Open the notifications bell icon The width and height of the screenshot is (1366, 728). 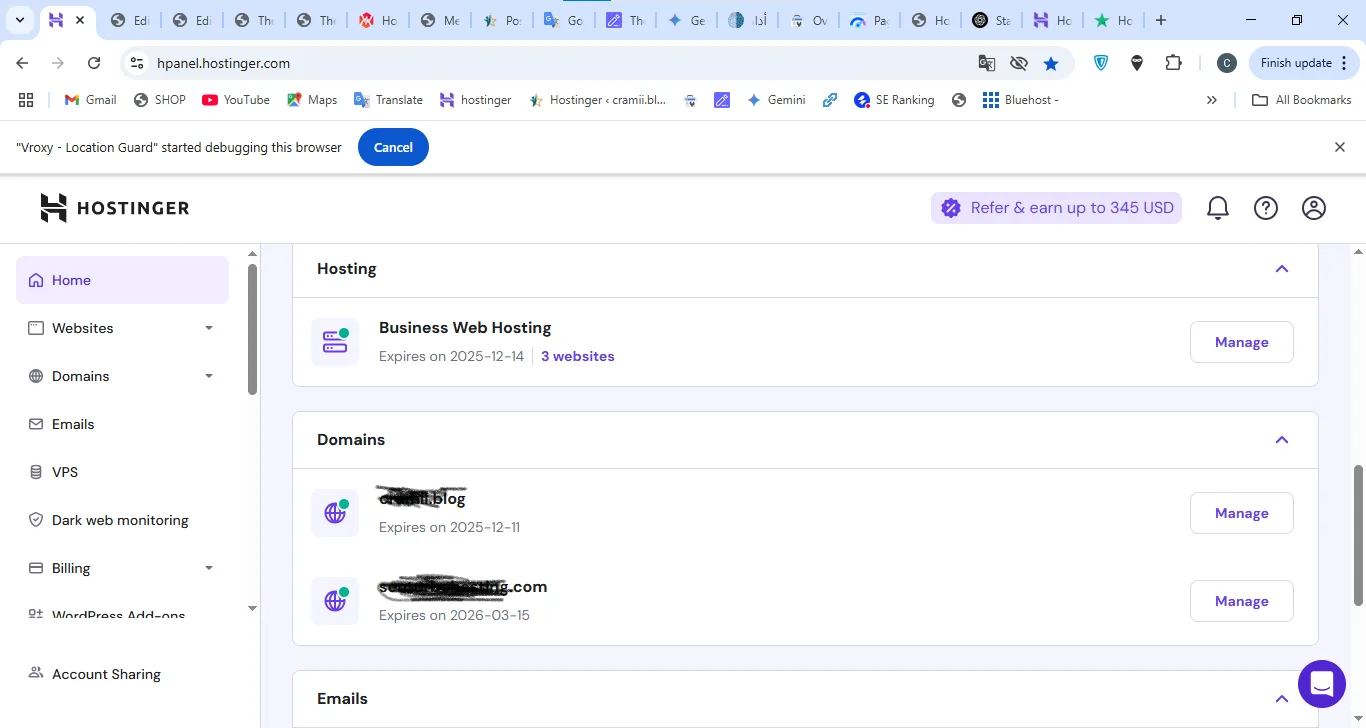[x=1217, y=208]
